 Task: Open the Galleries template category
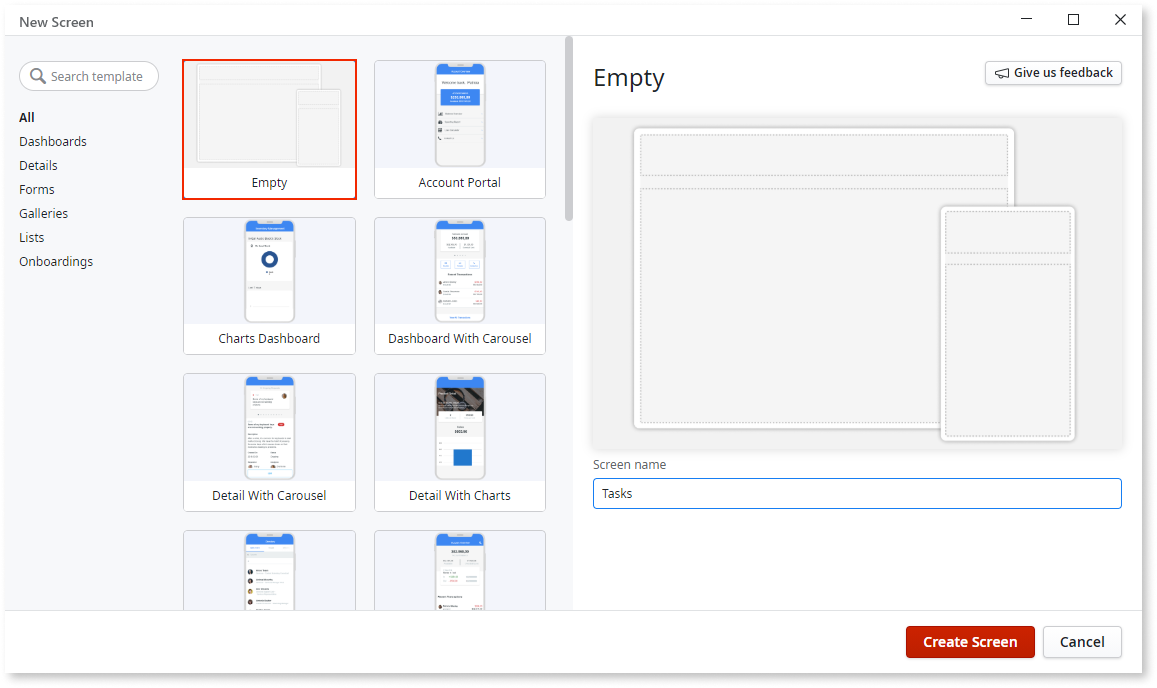click(43, 213)
